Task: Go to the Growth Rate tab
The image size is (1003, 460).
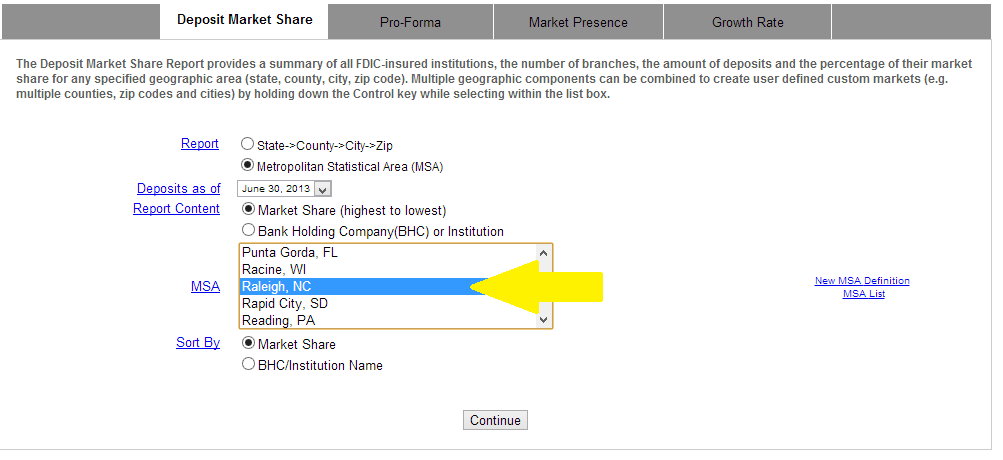Action: coord(747,22)
